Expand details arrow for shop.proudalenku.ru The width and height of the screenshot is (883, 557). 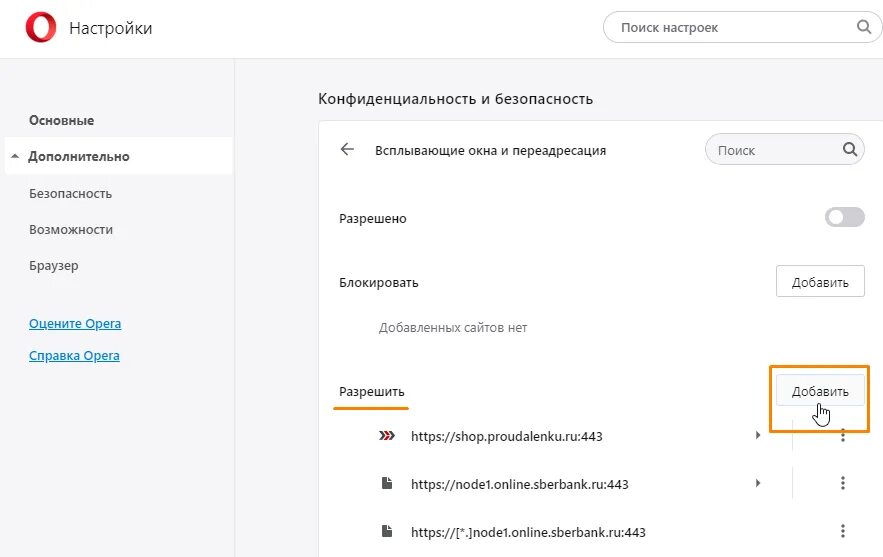pos(758,436)
